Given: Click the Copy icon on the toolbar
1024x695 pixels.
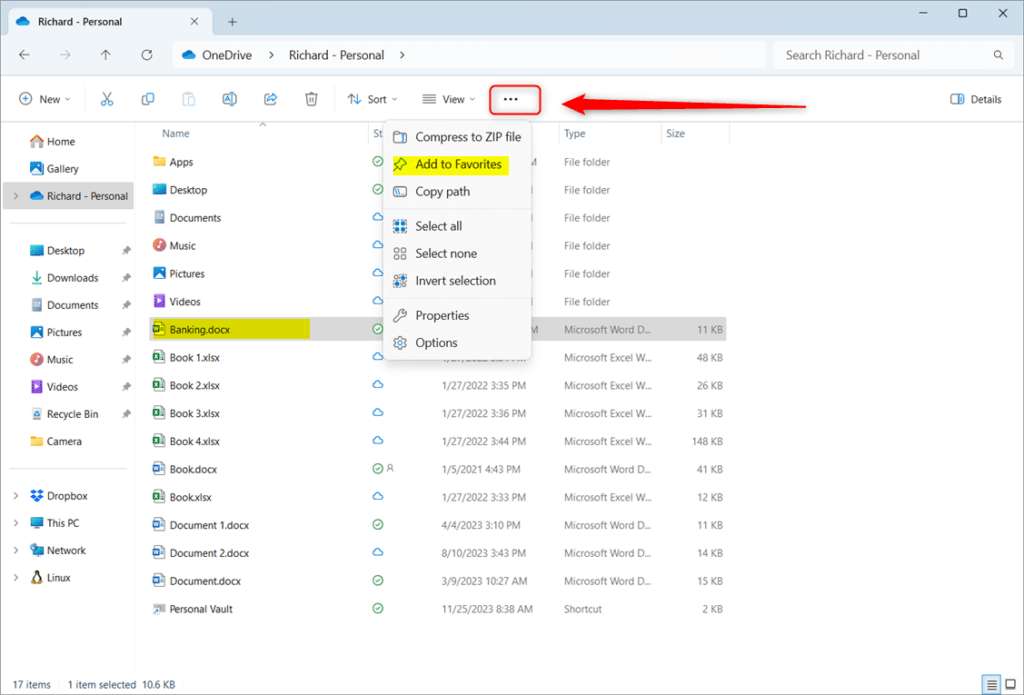Looking at the screenshot, I should (x=148, y=99).
